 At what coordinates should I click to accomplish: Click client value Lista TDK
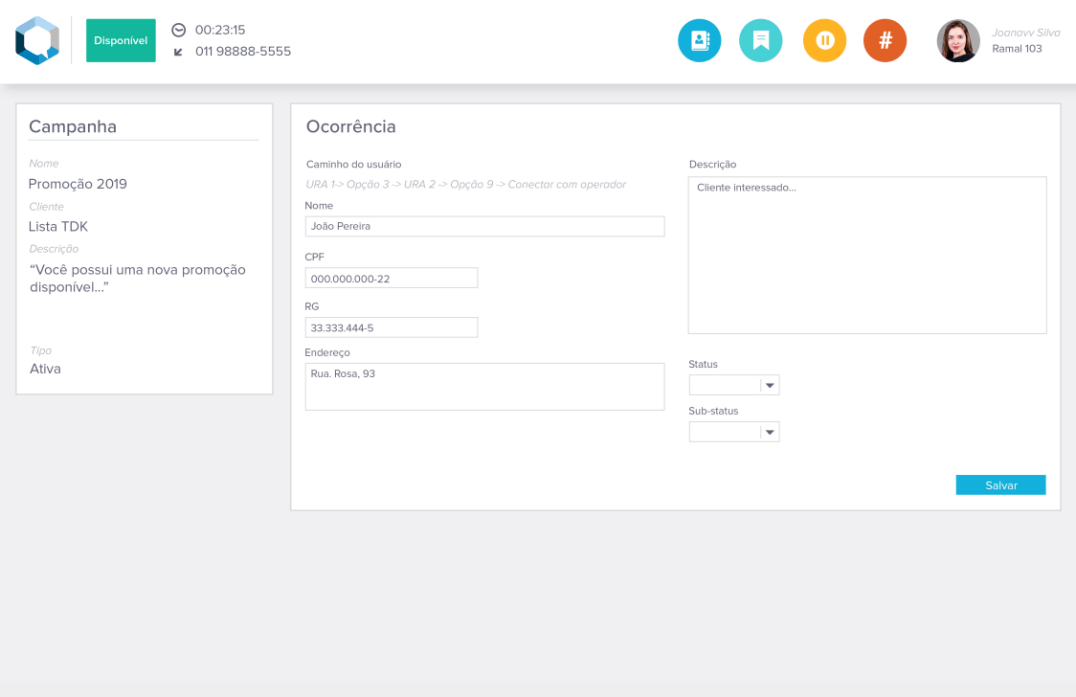click(58, 226)
